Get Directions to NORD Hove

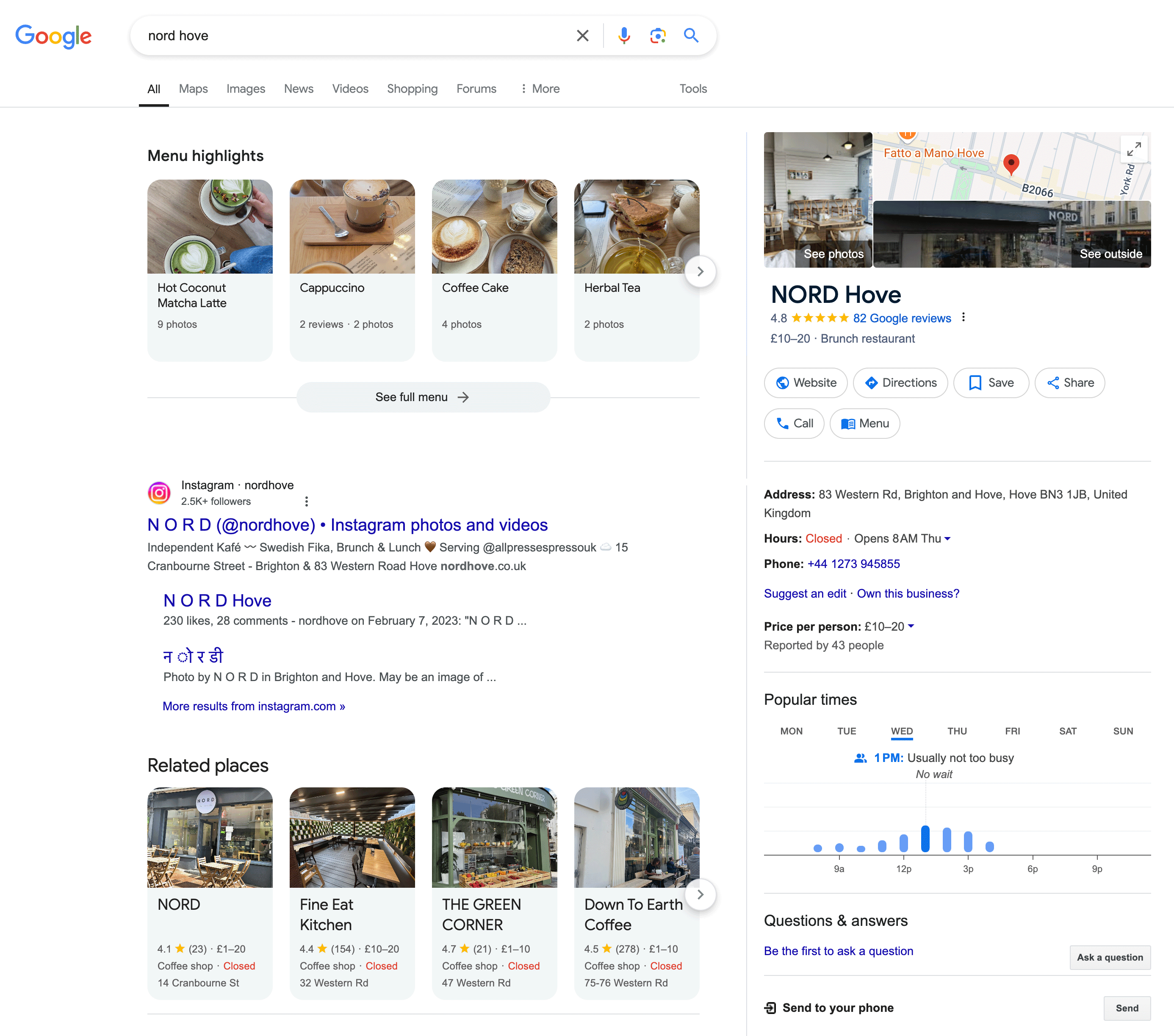(x=900, y=382)
